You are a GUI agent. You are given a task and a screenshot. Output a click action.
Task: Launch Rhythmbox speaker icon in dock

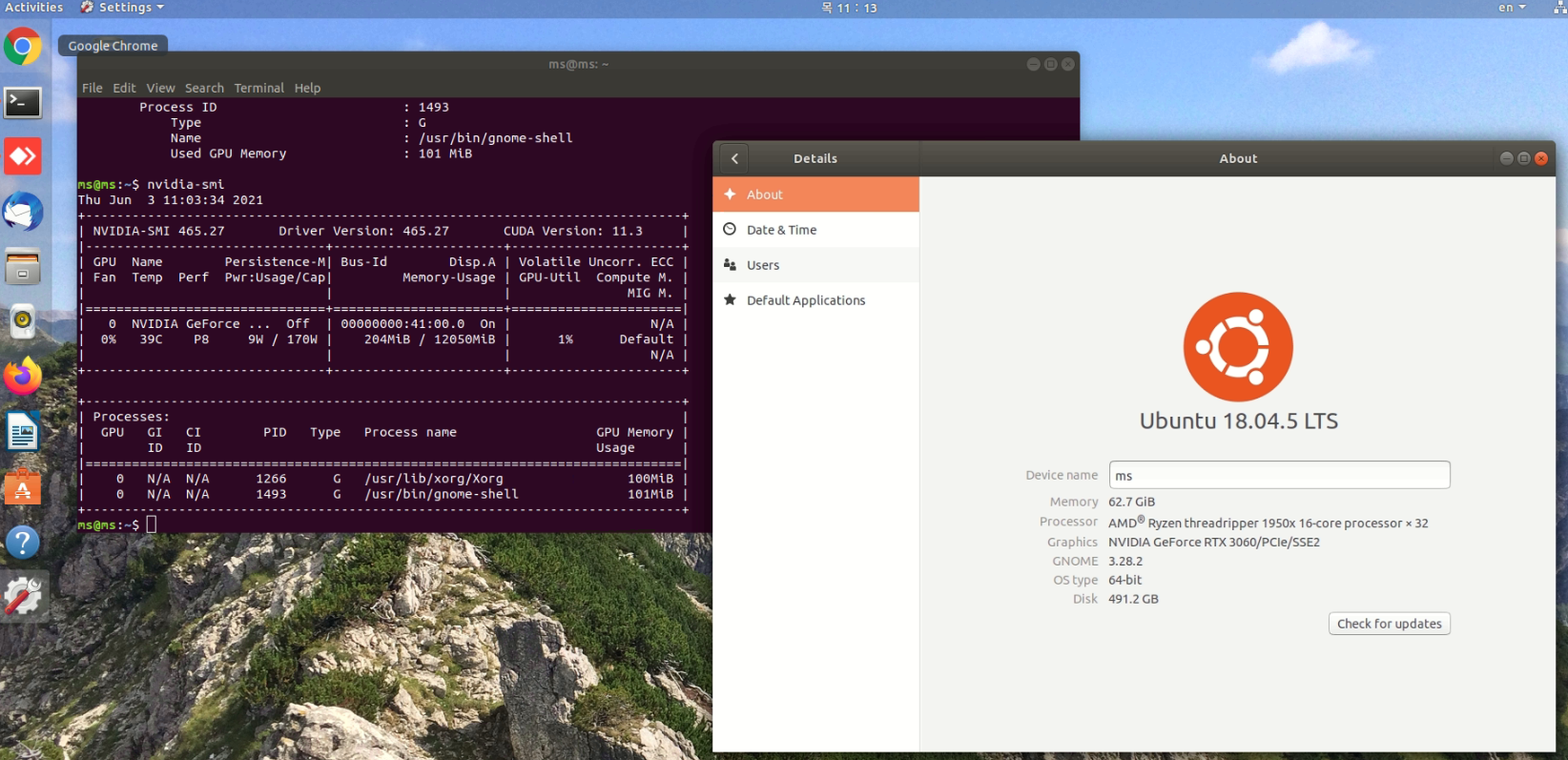click(23, 321)
